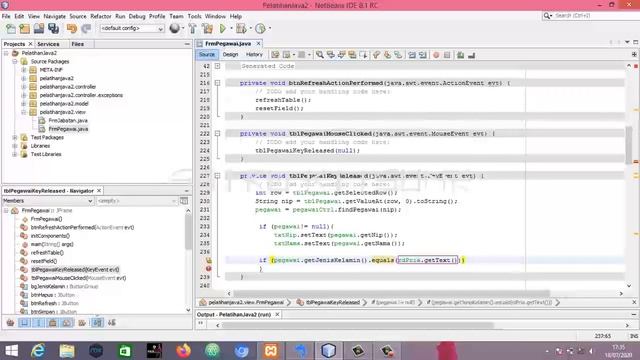This screenshot has width=640, height=360.
Task: Click the Find Selection magnifier icon
Action: click(x=320, y=55)
